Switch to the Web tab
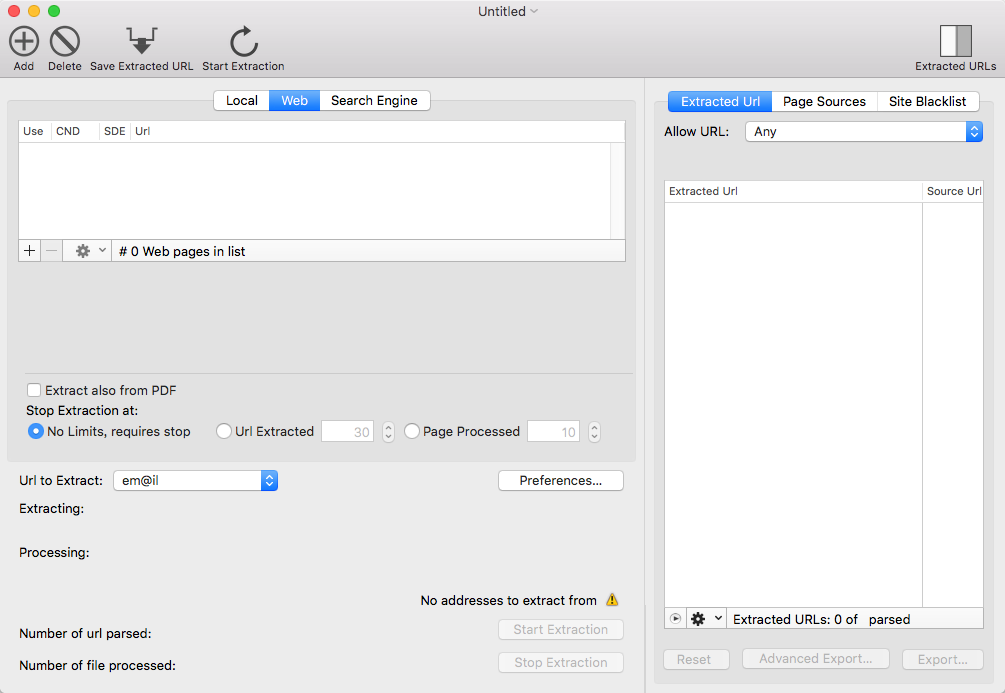Viewport: 1005px width, 693px height. [294, 101]
